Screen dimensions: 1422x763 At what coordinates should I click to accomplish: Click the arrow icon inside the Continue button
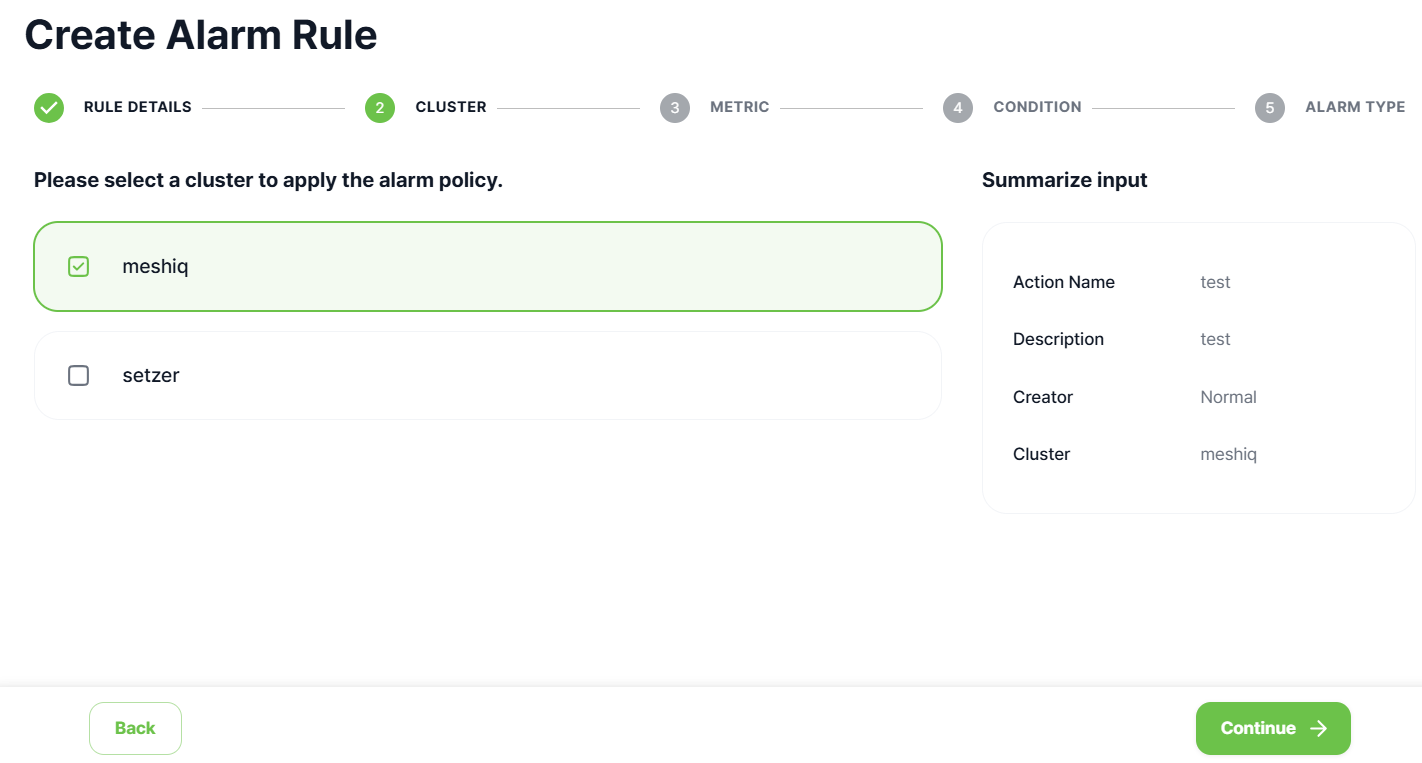pos(1318,728)
